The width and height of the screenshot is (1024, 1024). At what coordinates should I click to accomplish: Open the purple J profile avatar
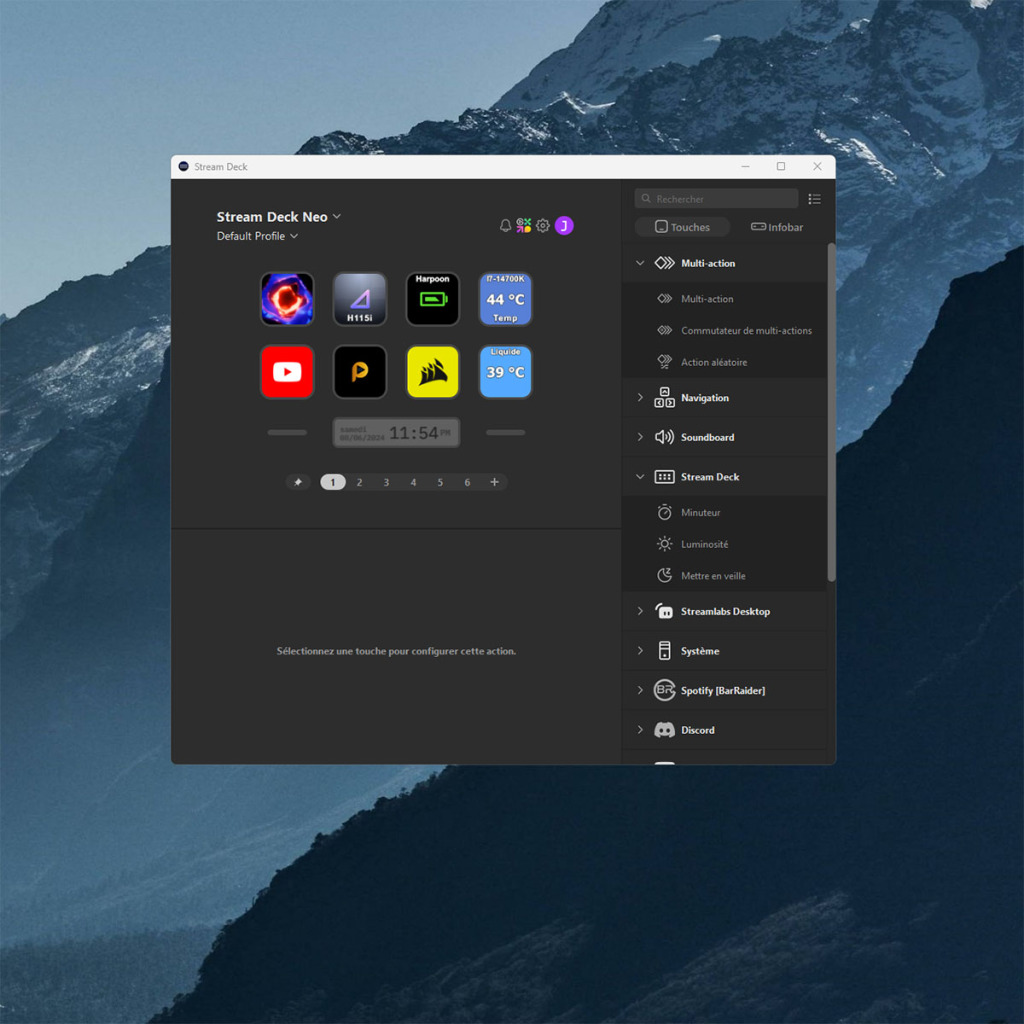[x=564, y=226]
